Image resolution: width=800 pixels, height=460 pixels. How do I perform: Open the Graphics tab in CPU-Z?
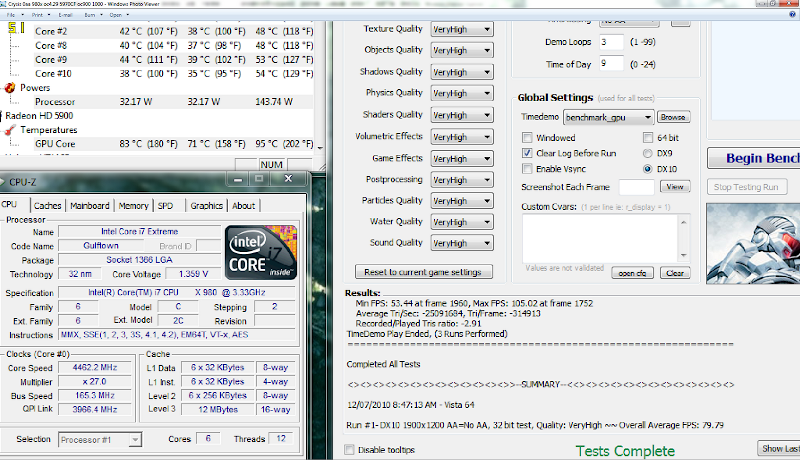click(x=207, y=206)
